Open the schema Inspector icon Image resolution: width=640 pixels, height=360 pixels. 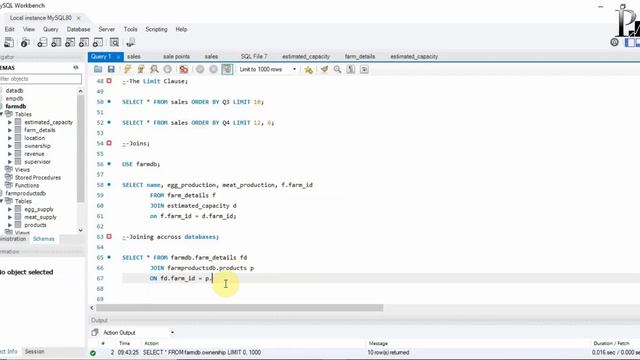point(25,42)
